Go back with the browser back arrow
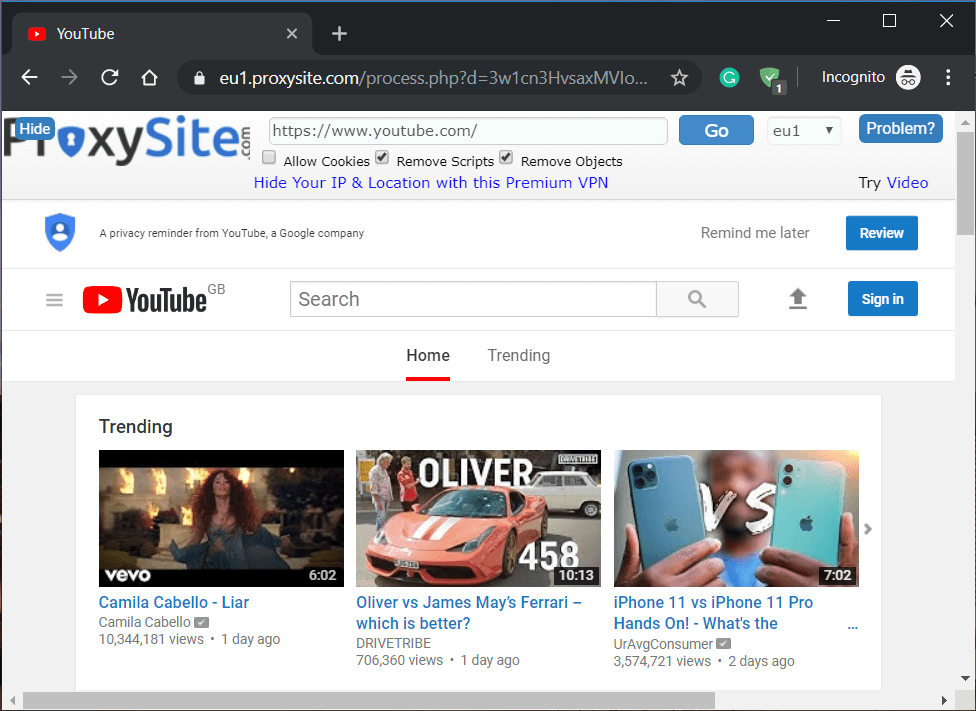Image resolution: width=976 pixels, height=711 pixels. [x=29, y=77]
